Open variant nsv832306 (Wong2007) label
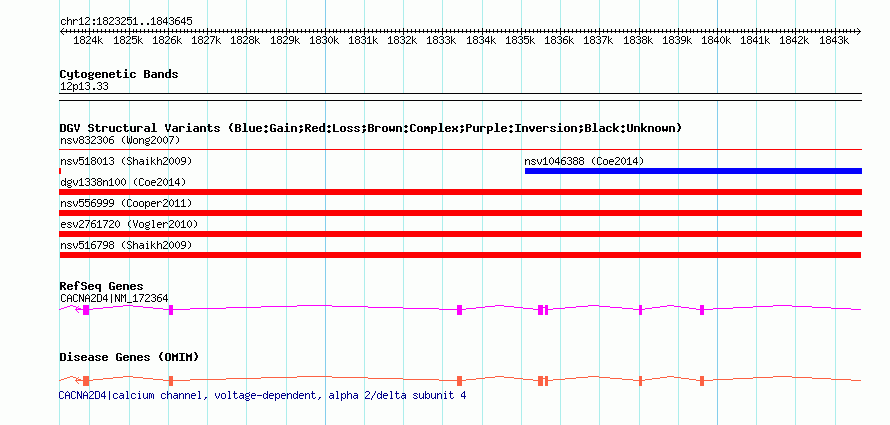The width and height of the screenshot is (890, 425). 120,140
